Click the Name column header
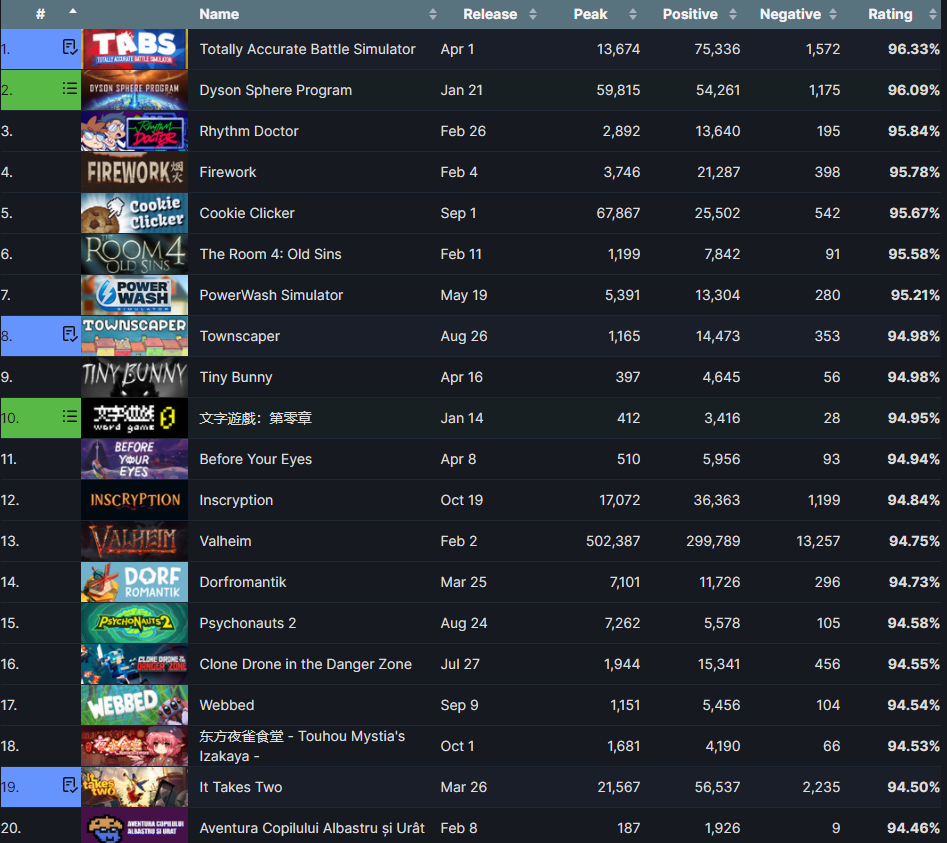Image resolution: width=947 pixels, height=843 pixels. pyautogui.click(x=219, y=14)
